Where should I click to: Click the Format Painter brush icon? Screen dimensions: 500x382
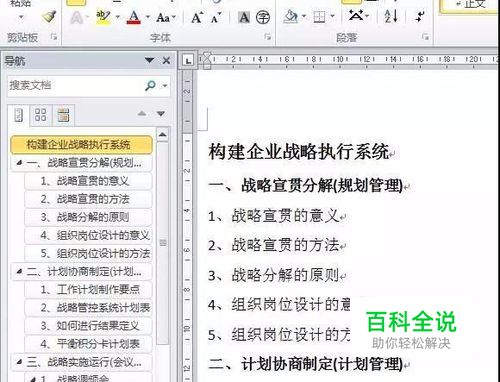pyautogui.click(x=49, y=17)
